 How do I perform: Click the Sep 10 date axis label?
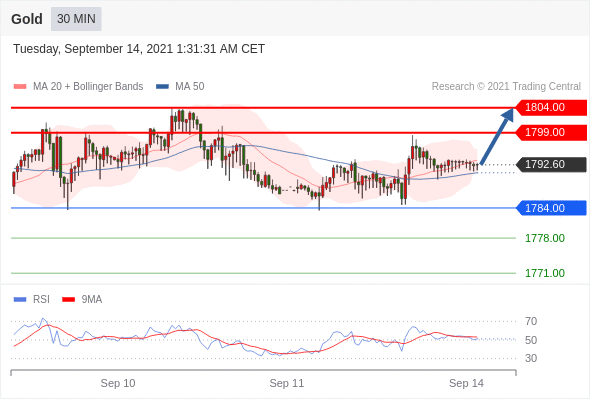coord(118,383)
